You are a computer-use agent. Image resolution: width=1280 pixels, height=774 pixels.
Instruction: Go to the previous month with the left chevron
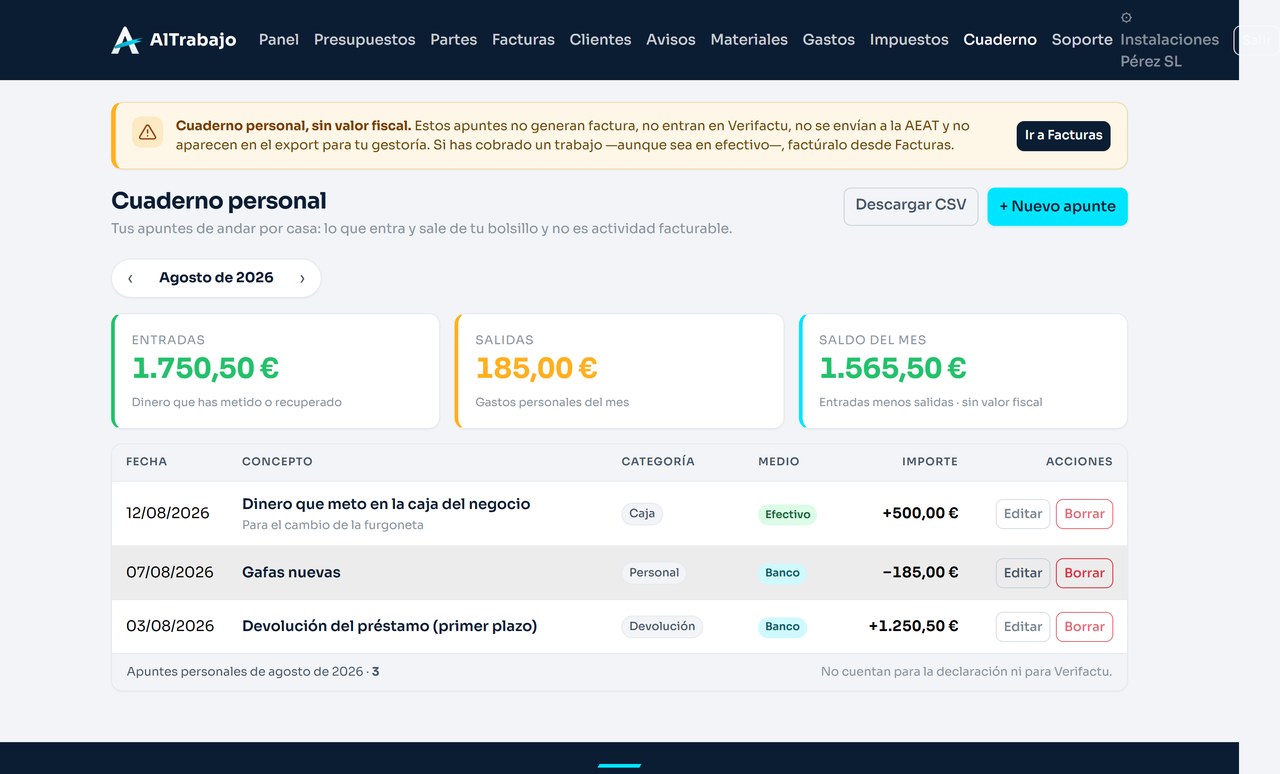click(x=130, y=278)
